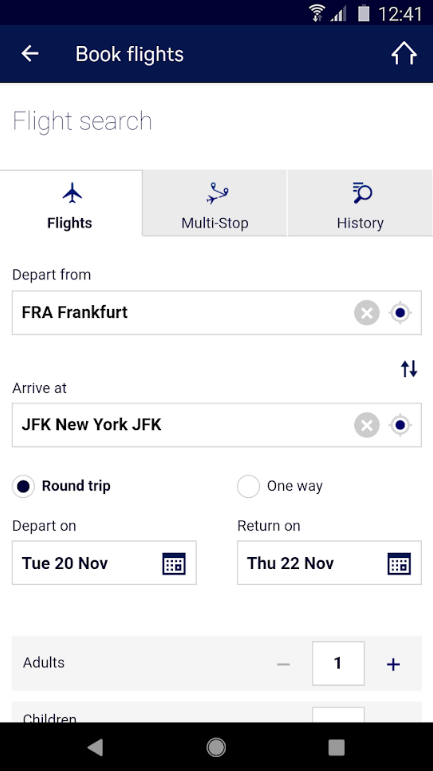Tap the back arrow in header
Image resolution: width=433 pixels, height=771 pixels.
[29, 54]
